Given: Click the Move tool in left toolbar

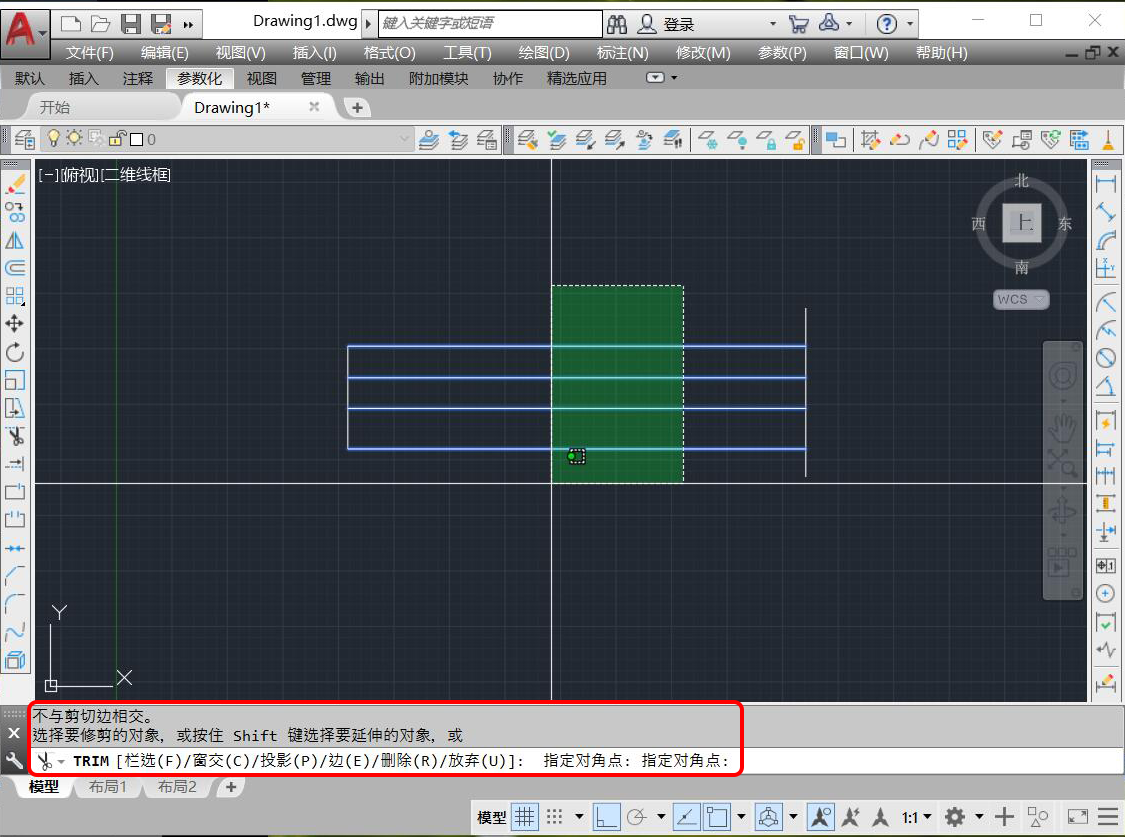Looking at the screenshot, I should click(15, 323).
